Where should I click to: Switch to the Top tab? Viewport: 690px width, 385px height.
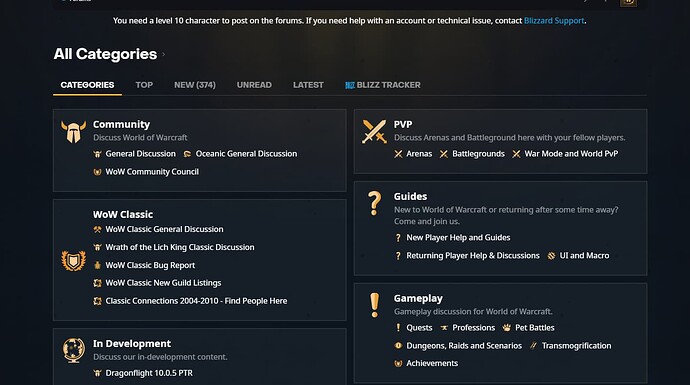point(144,85)
